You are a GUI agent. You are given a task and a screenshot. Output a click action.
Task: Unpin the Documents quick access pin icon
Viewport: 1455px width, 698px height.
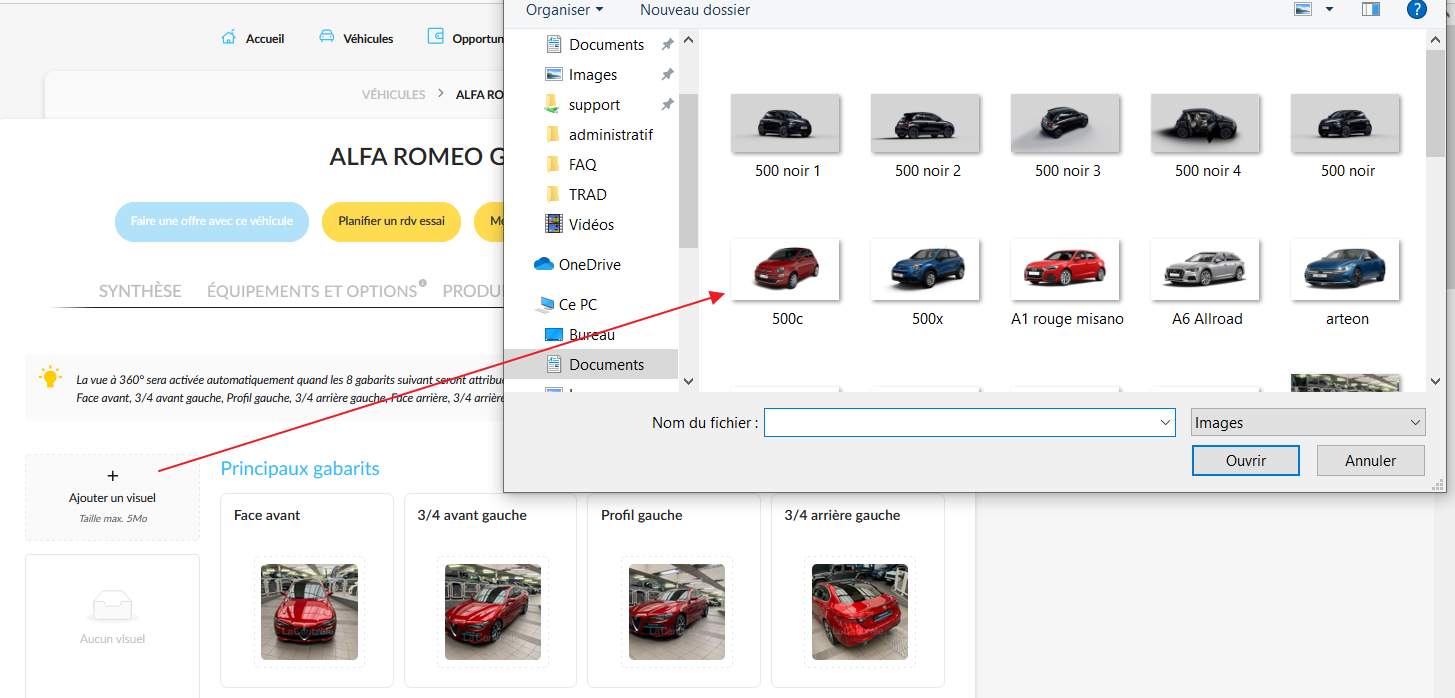(667, 45)
